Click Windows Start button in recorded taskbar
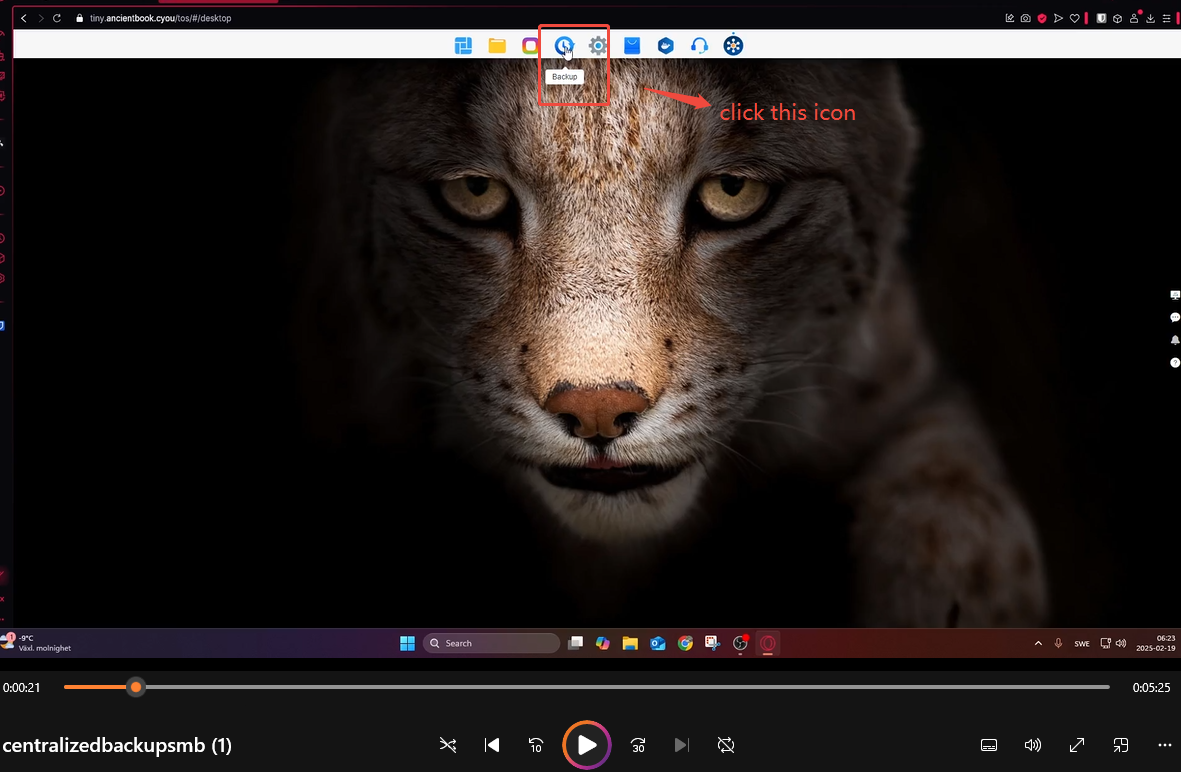 coord(407,643)
